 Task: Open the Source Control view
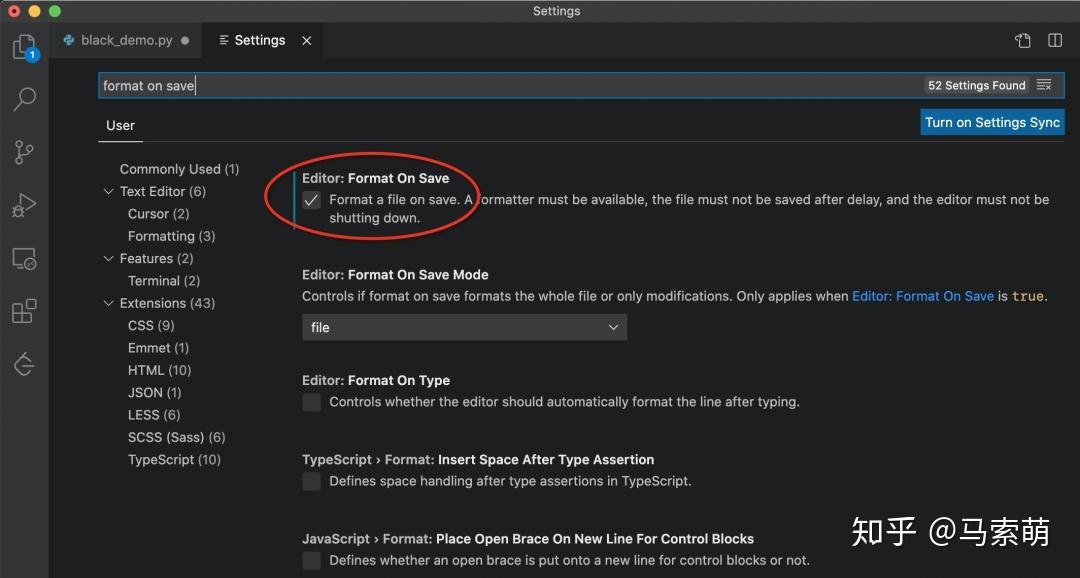(x=24, y=152)
